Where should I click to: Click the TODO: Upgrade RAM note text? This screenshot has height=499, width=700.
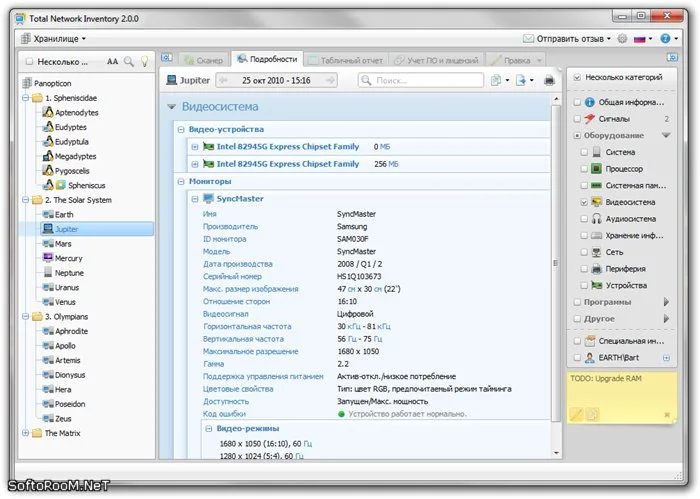point(606,378)
